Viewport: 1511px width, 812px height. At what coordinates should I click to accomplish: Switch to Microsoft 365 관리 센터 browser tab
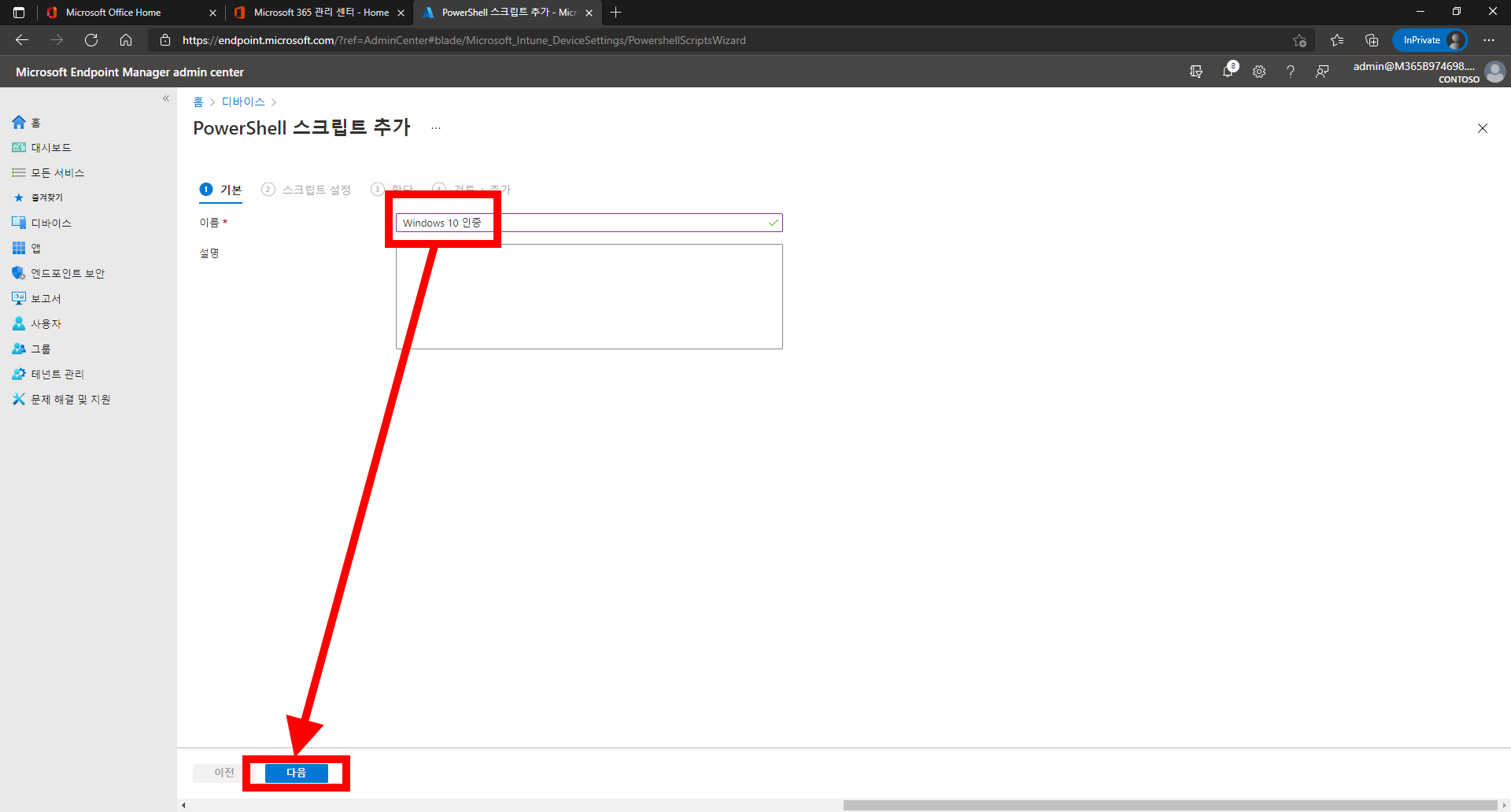pyautogui.click(x=319, y=13)
